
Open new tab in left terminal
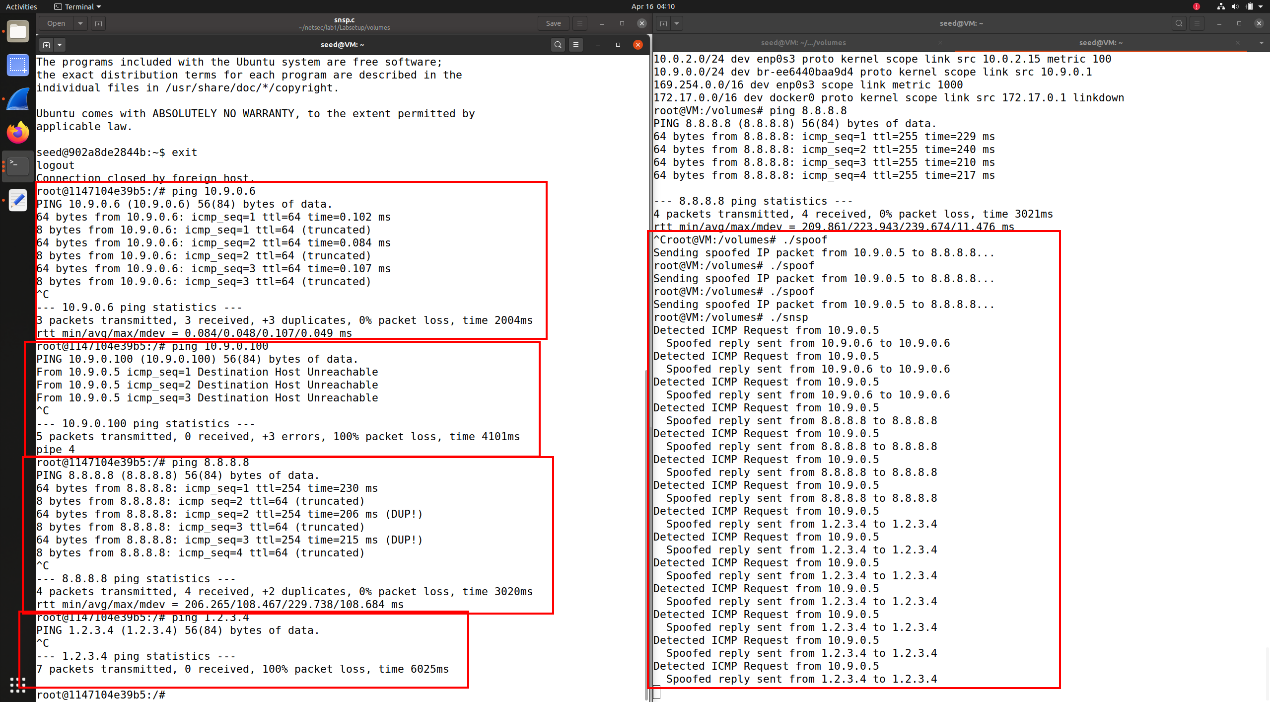point(45,45)
